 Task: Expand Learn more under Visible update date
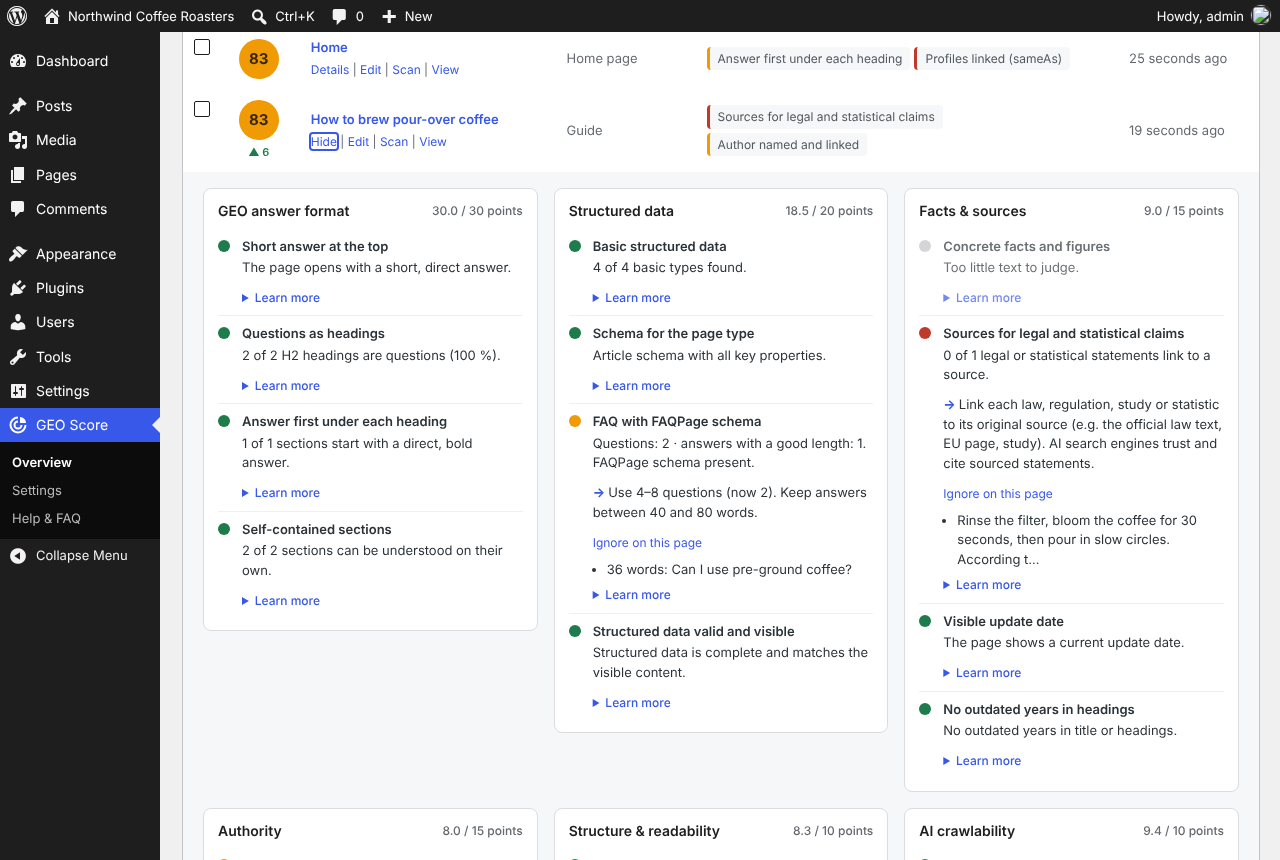click(x=982, y=673)
